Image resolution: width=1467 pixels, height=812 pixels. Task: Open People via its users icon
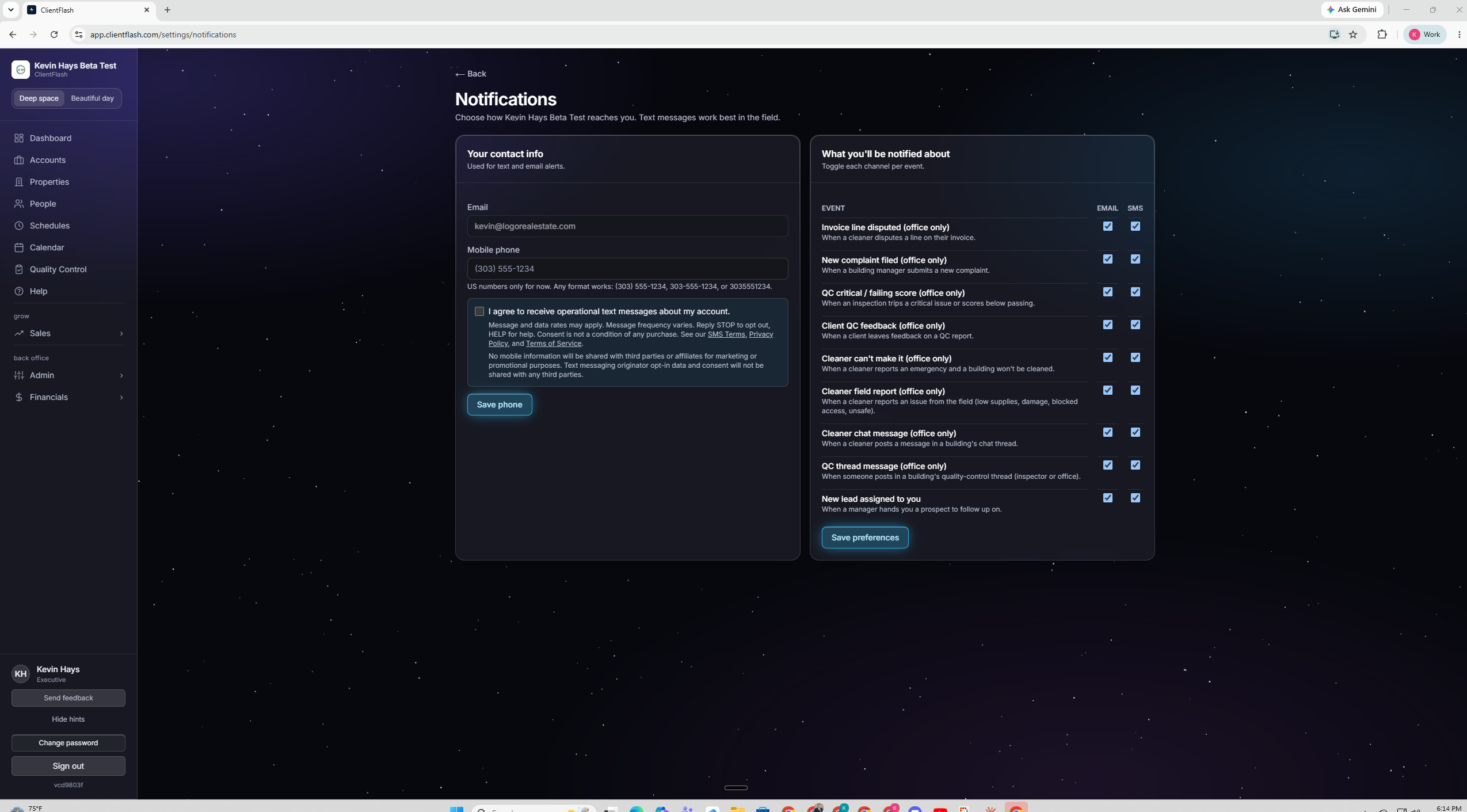point(19,204)
